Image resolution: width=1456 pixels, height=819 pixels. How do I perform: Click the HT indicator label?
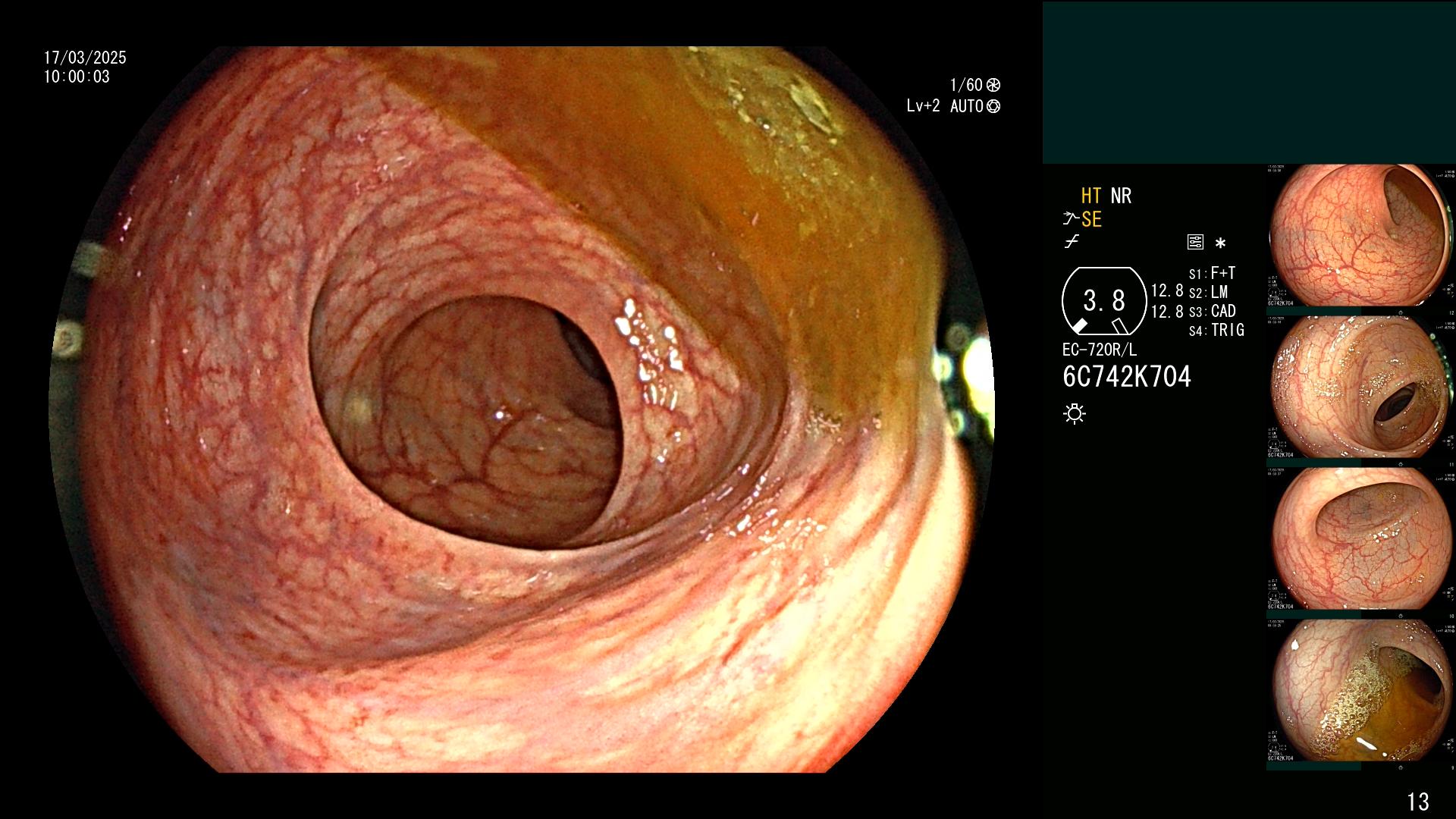point(1090,196)
